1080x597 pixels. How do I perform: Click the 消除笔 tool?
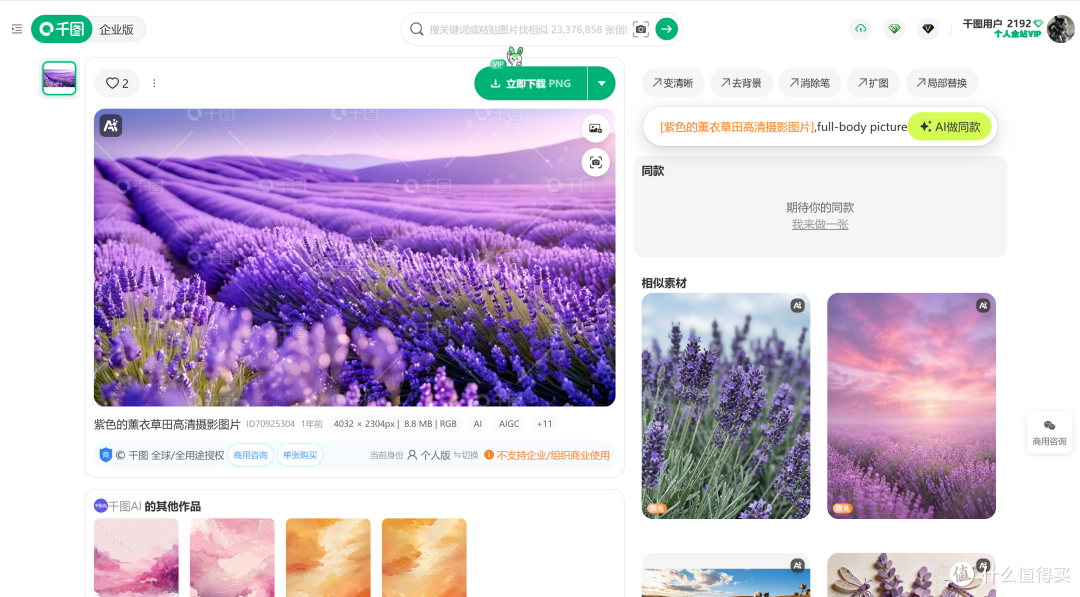809,83
